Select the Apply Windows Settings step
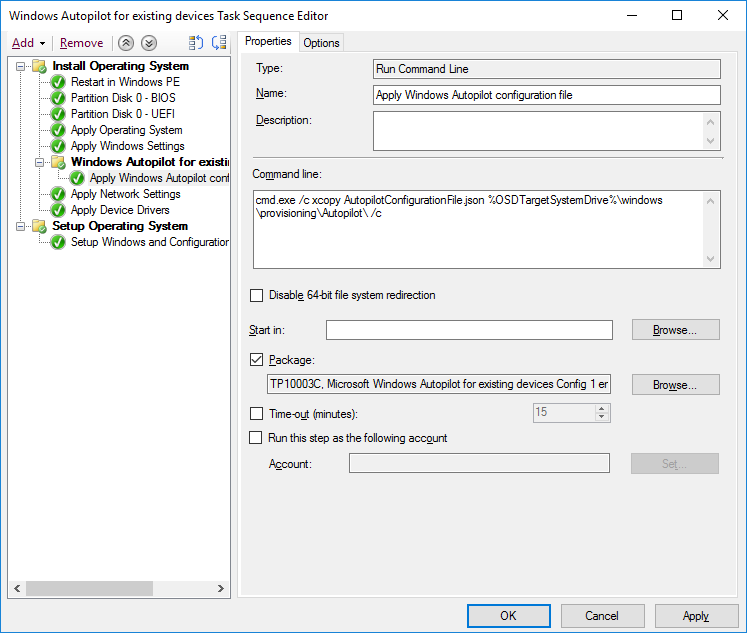Screen dimensions: 747x633 [x=128, y=146]
